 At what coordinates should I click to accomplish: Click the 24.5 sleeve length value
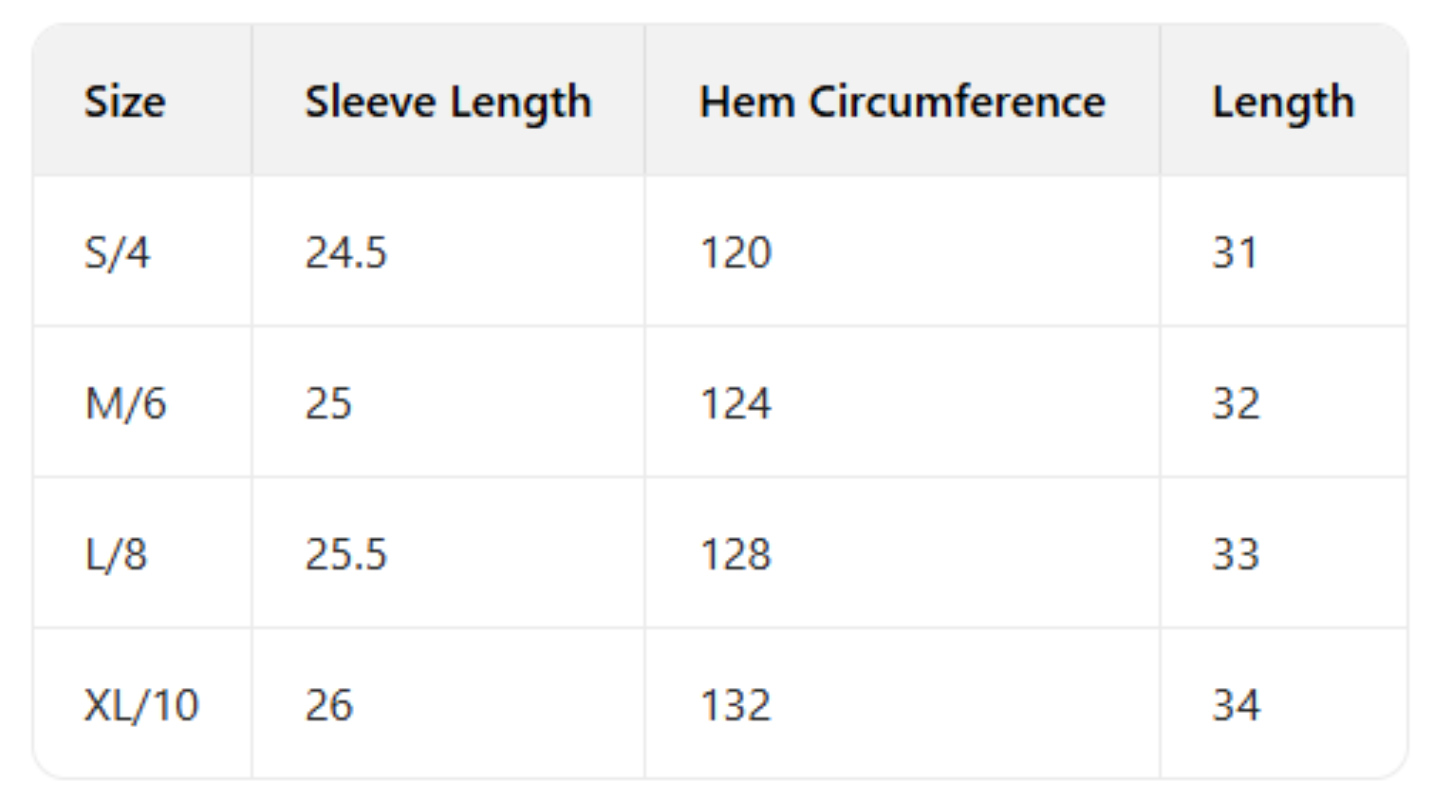coord(346,253)
